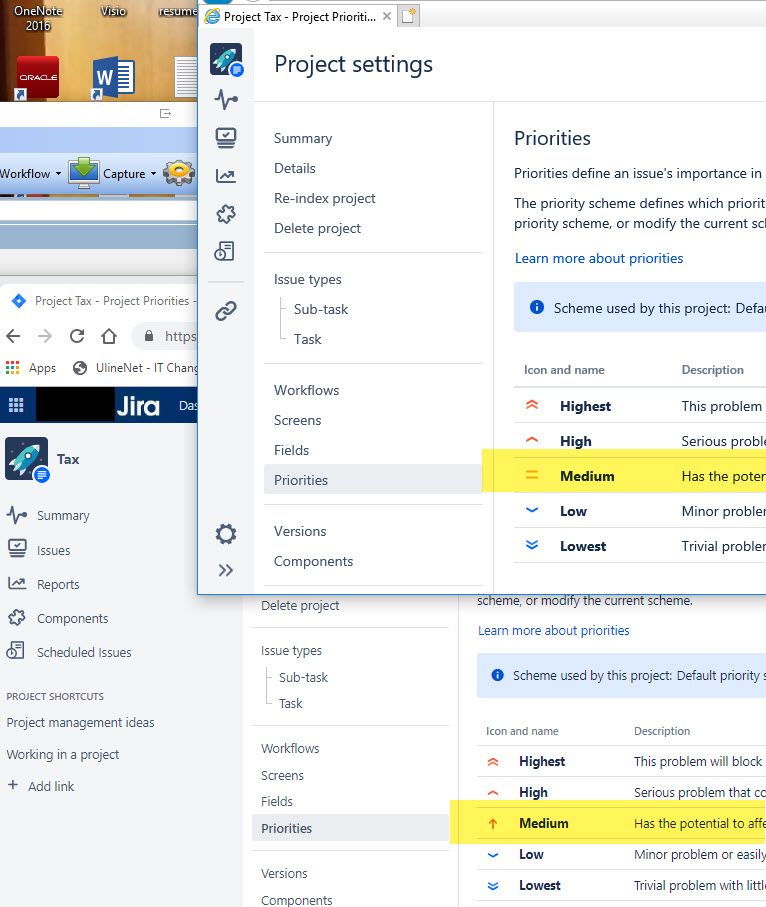The height and width of the screenshot is (907, 766).
Task: Click Medium up-arrow icon in Chrome window
Action: [x=493, y=823]
